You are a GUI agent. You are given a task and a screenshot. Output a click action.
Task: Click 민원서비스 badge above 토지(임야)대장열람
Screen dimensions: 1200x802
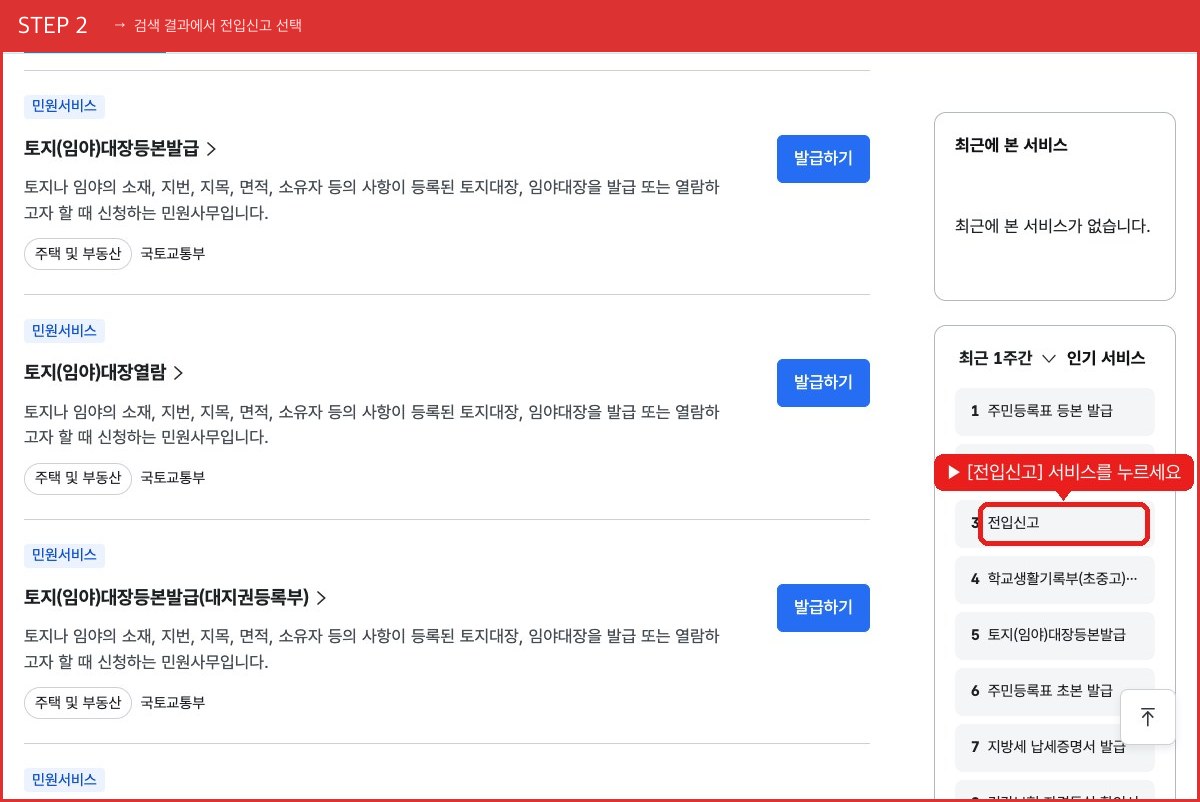(64, 331)
